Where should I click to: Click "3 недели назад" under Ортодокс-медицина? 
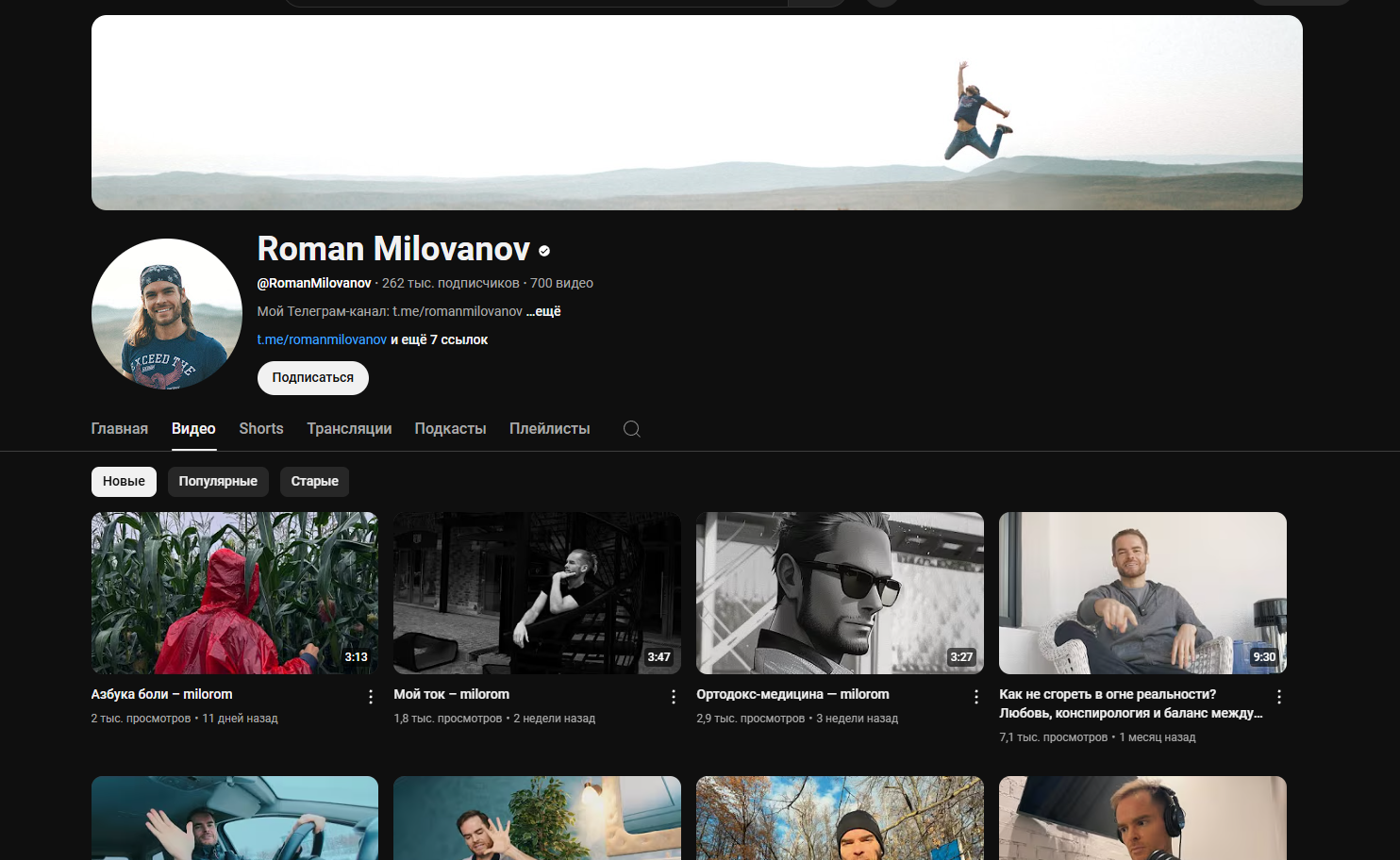(858, 719)
